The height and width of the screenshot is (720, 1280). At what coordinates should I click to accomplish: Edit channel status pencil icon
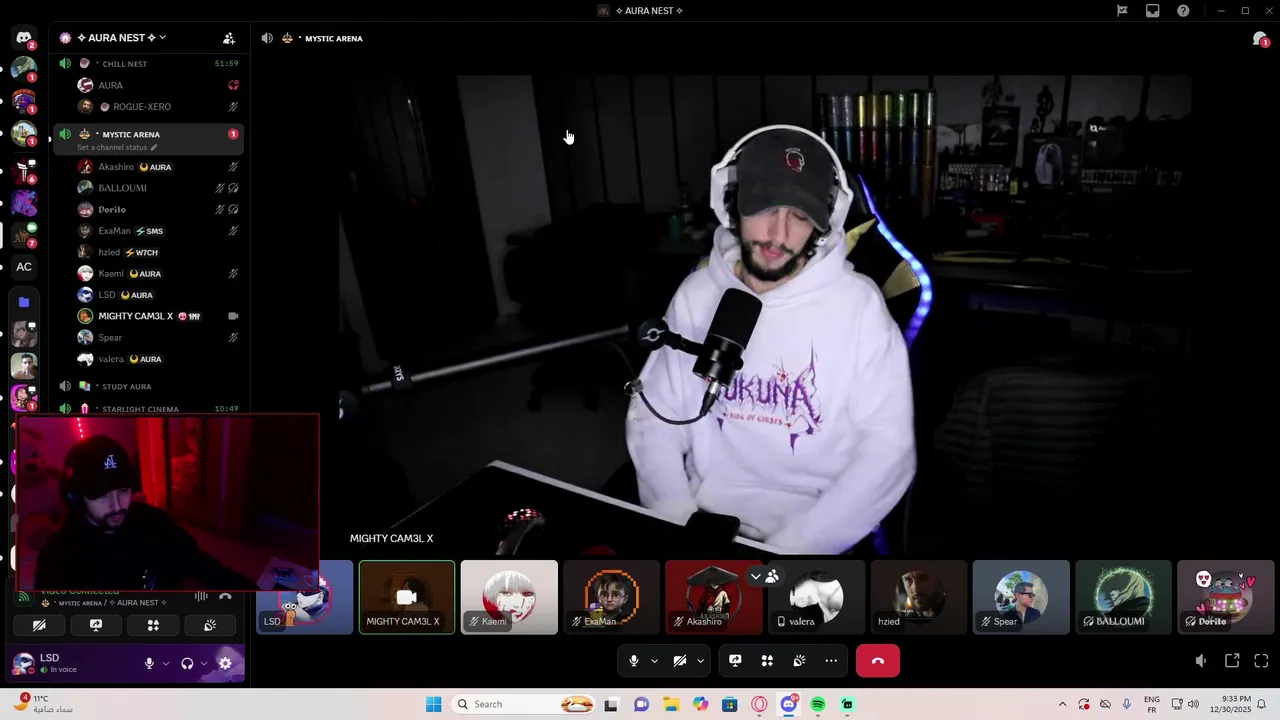[x=154, y=147]
